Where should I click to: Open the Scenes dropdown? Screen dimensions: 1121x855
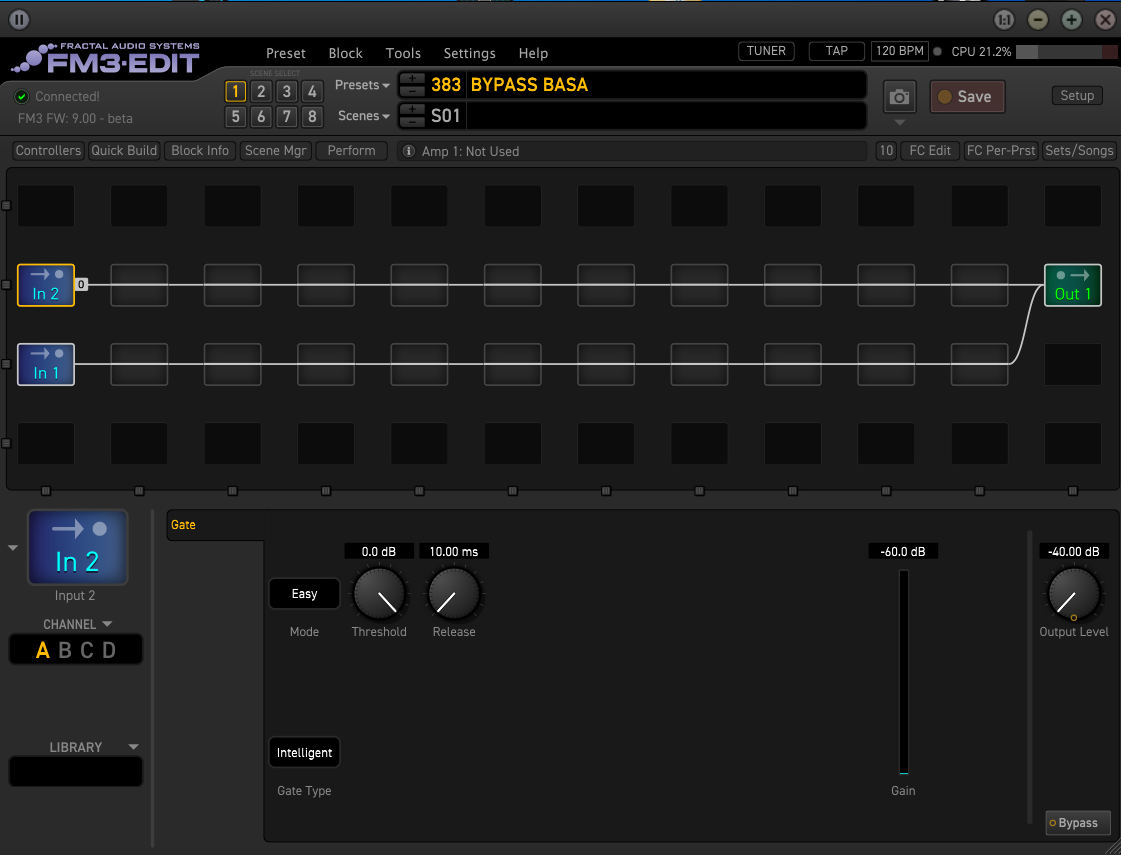click(x=363, y=116)
